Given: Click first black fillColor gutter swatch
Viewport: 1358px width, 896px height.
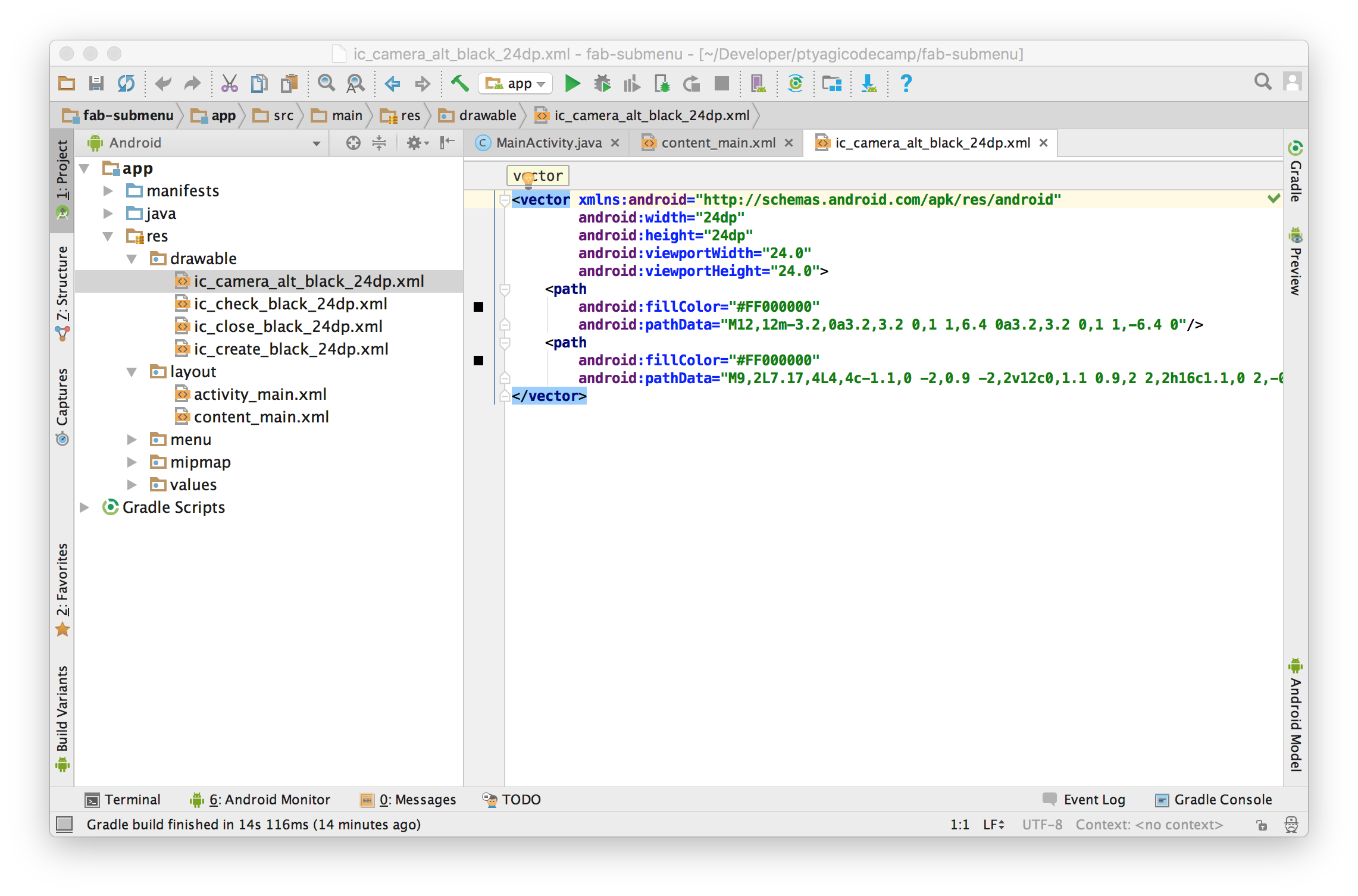Looking at the screenshot, I should 478,307.
